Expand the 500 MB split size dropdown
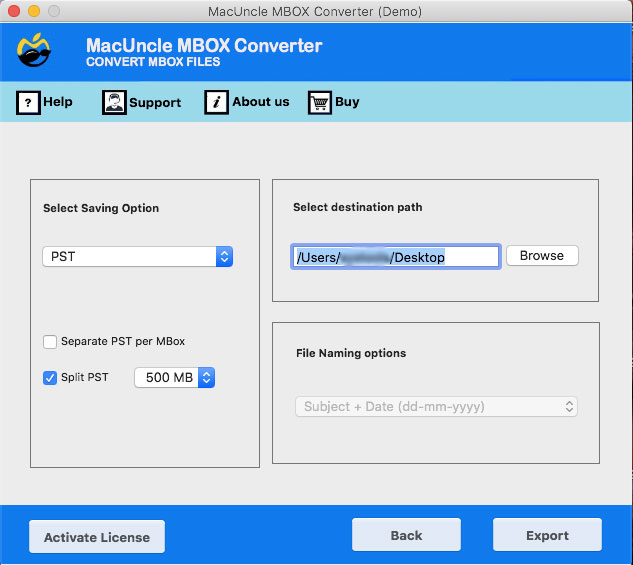633x565 pixels. pos(175,378)
